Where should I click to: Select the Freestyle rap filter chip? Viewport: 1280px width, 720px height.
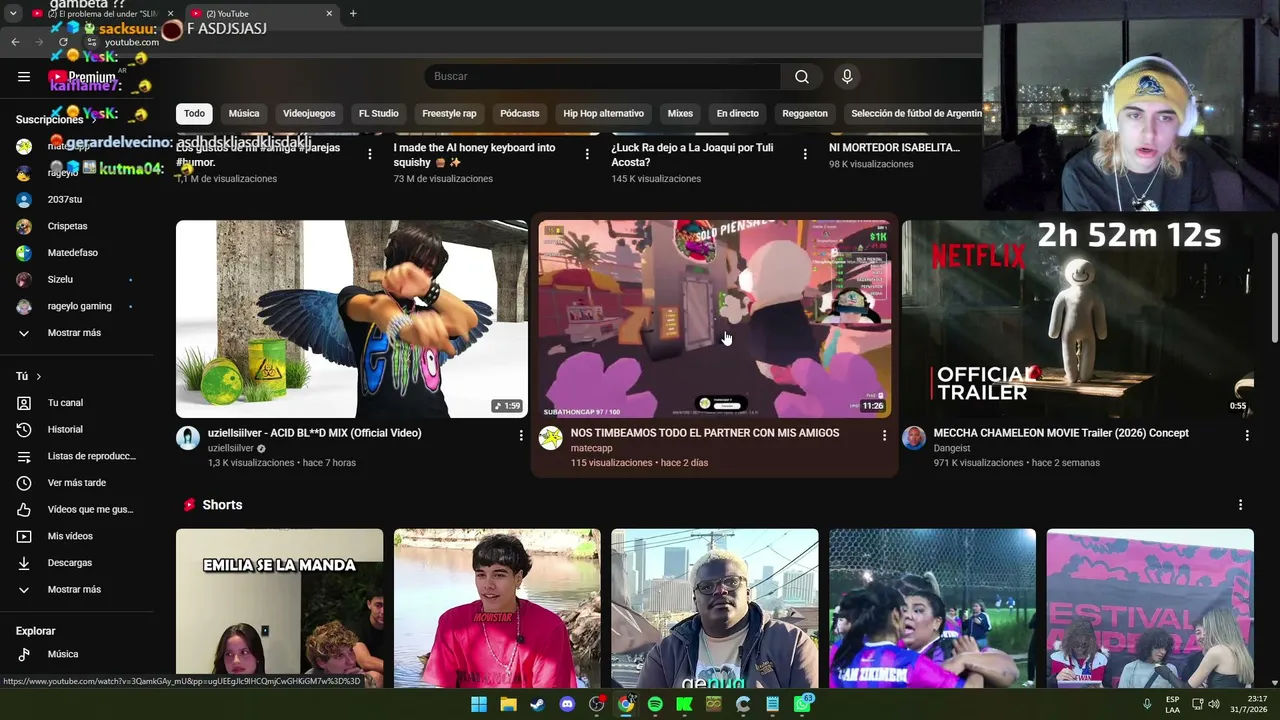pyautogui.click(x=449, y=114)
